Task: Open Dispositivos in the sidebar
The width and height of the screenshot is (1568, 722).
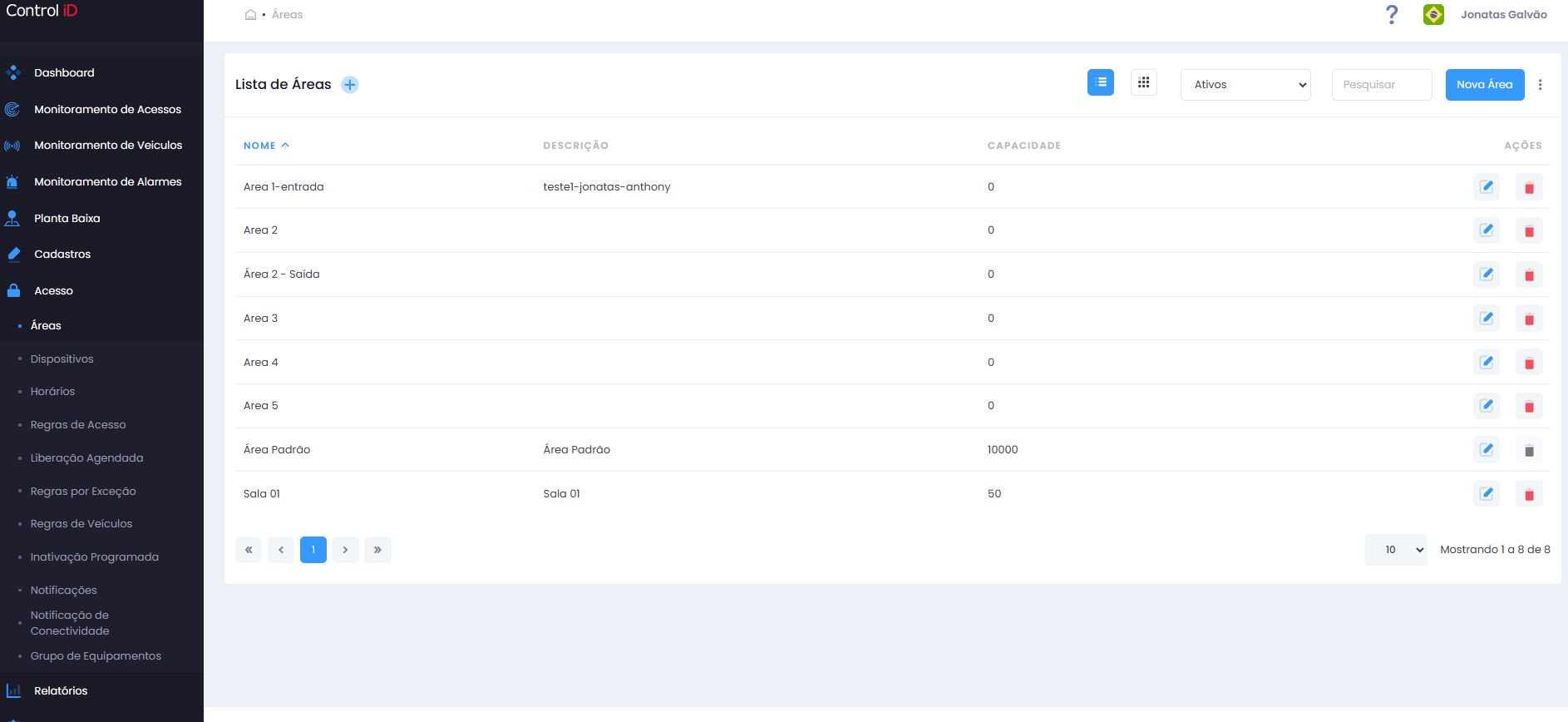Action: [62, 359]
